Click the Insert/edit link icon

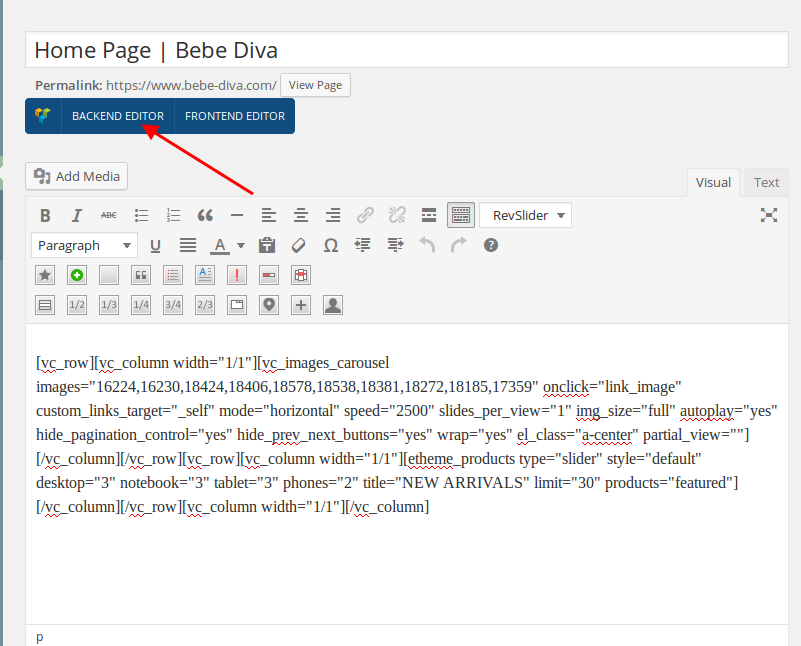[365, 216]
